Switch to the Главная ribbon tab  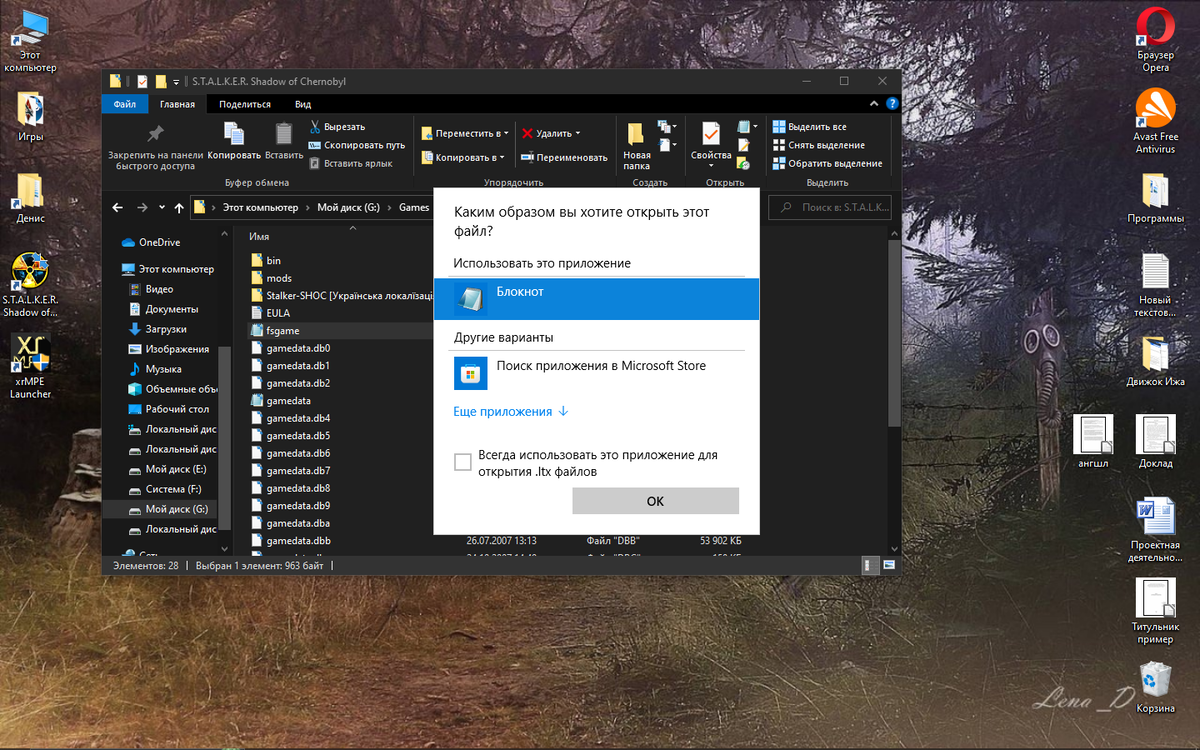tap(177, 104)
